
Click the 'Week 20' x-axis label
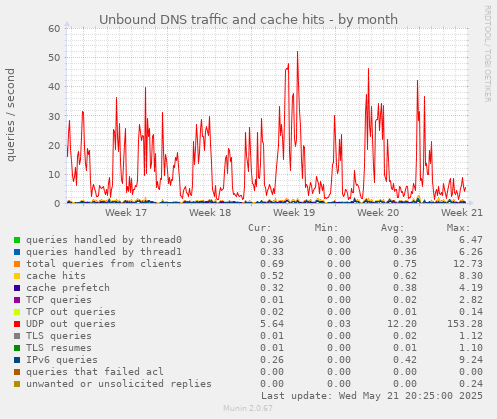378,212
